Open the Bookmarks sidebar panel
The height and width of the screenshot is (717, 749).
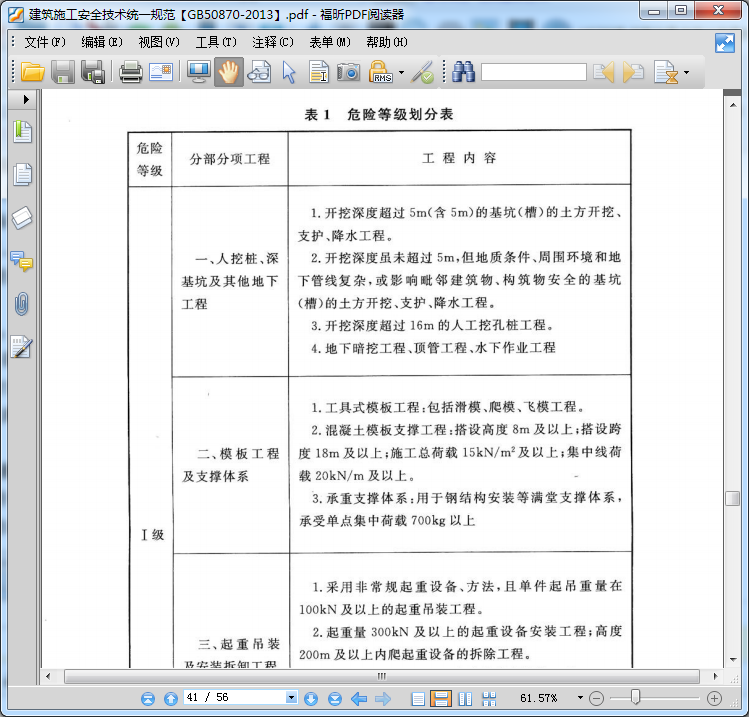tap(22, 132)
